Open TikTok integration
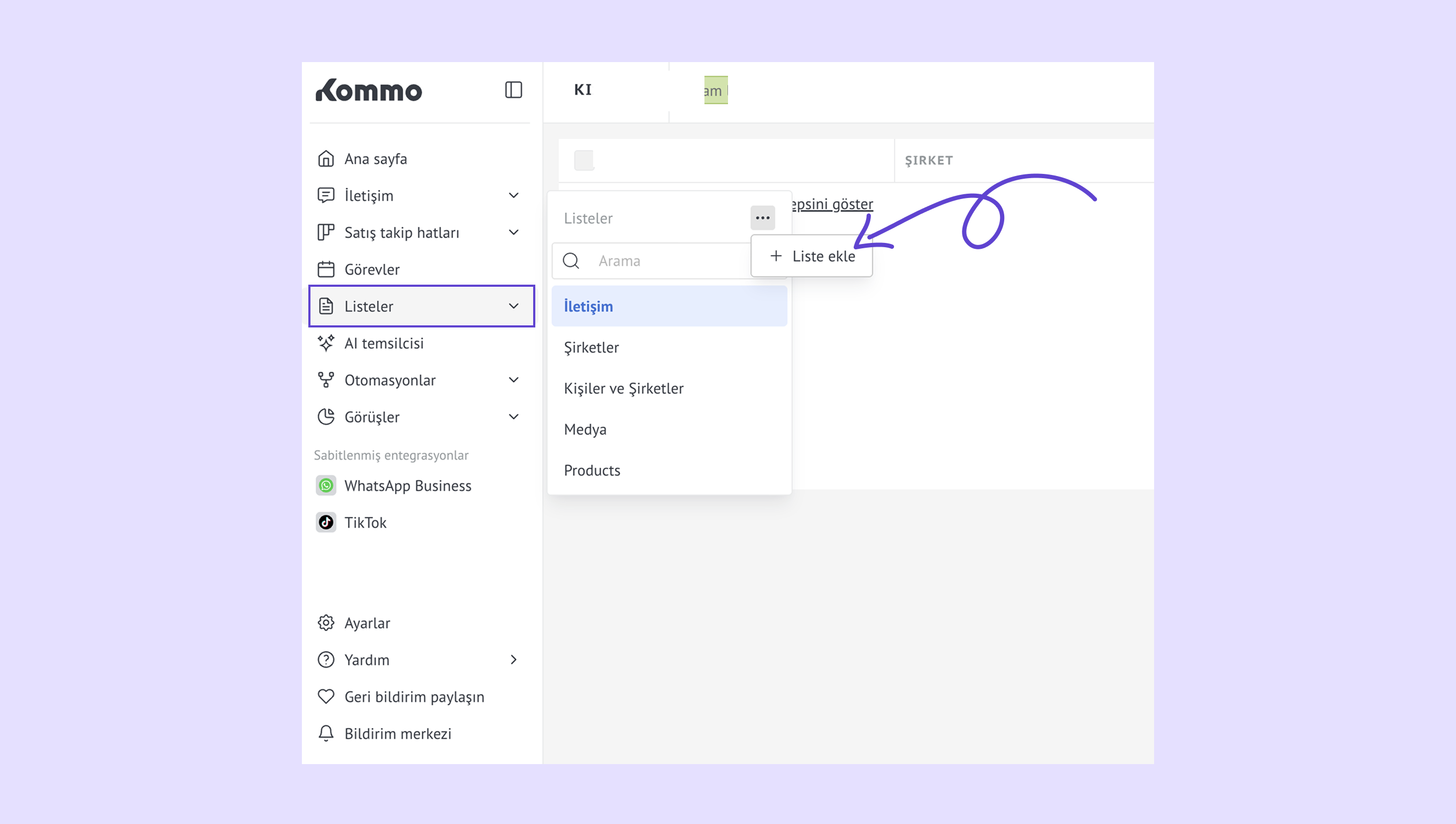Viewport: 1456px width, 824px height. [x=365, y=522]
